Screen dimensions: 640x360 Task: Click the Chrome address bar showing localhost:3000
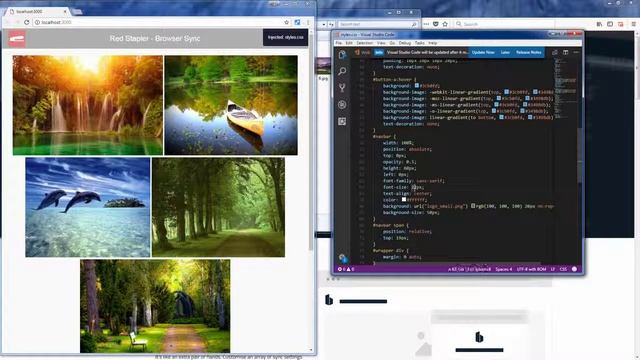click(158, 22)
